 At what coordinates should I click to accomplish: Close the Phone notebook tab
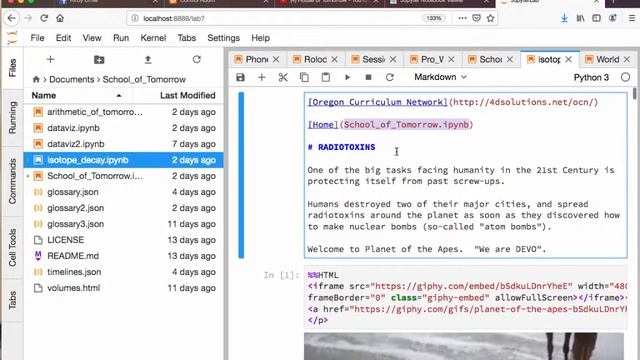pyautogui.click(x=276, y=60)
